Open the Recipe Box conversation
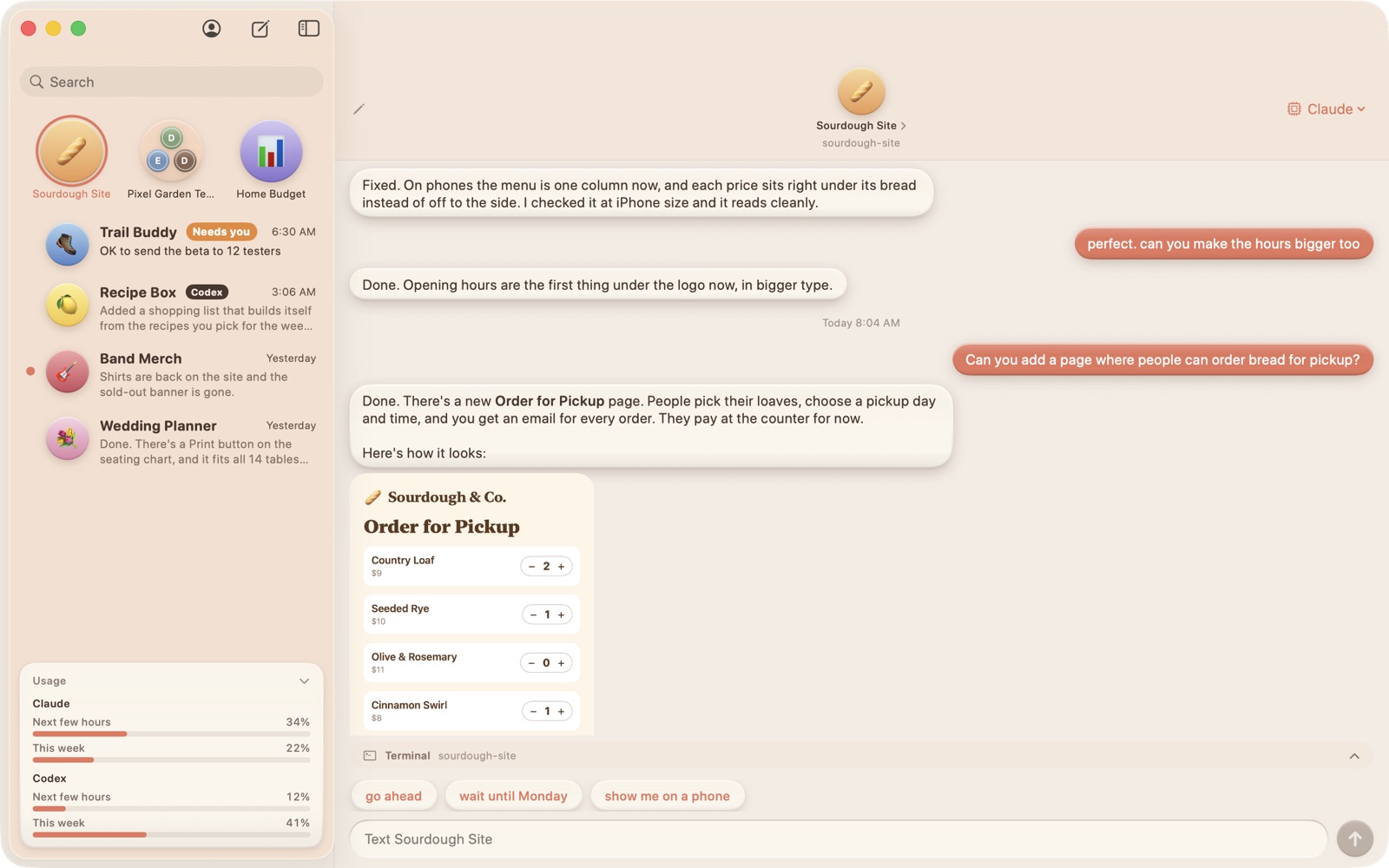The width and height of the screenshot is (1389, 868). pyautogui.click(x=172, y=308)
